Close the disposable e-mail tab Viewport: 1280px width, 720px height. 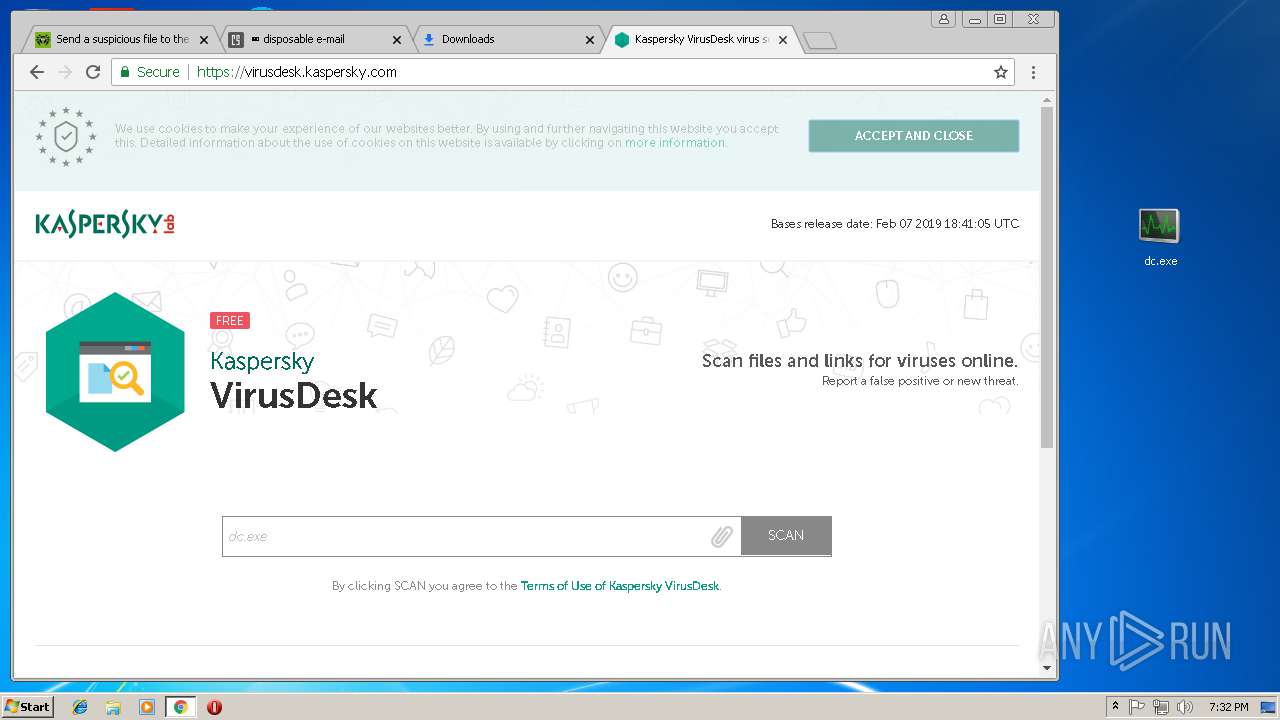coord(397,40)
